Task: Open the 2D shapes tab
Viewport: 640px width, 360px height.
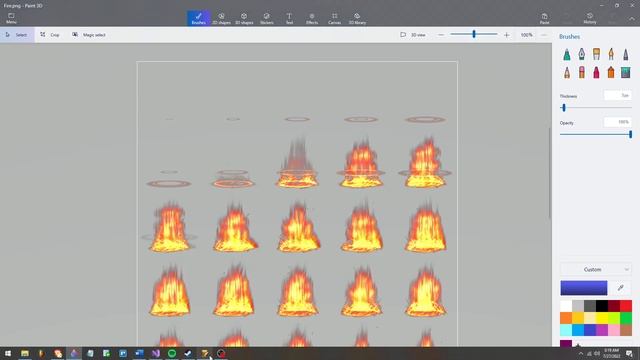Action: coord(221,18)
